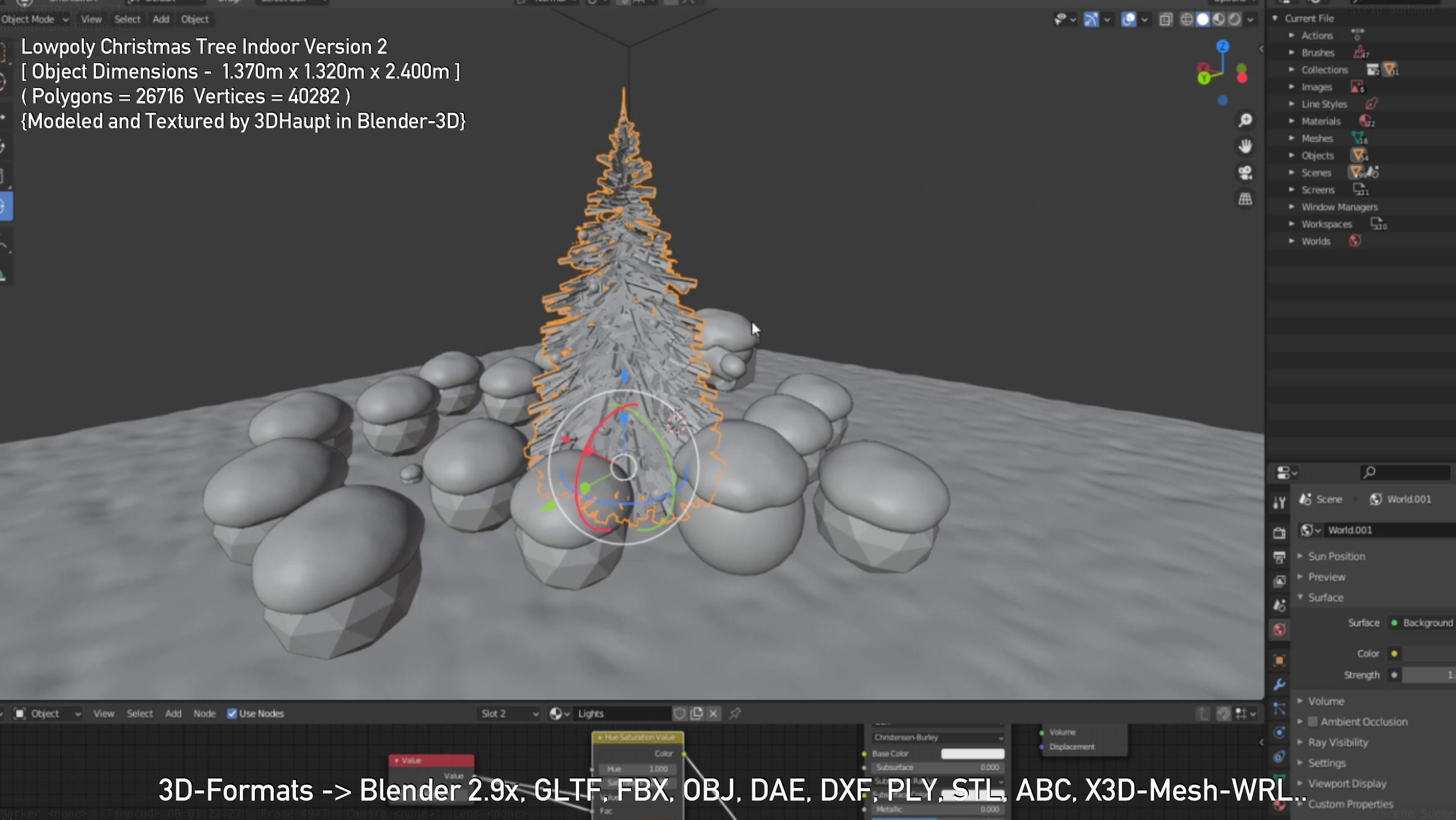
Task: Open the Tool properties tab
Action: pos(1279,502)
